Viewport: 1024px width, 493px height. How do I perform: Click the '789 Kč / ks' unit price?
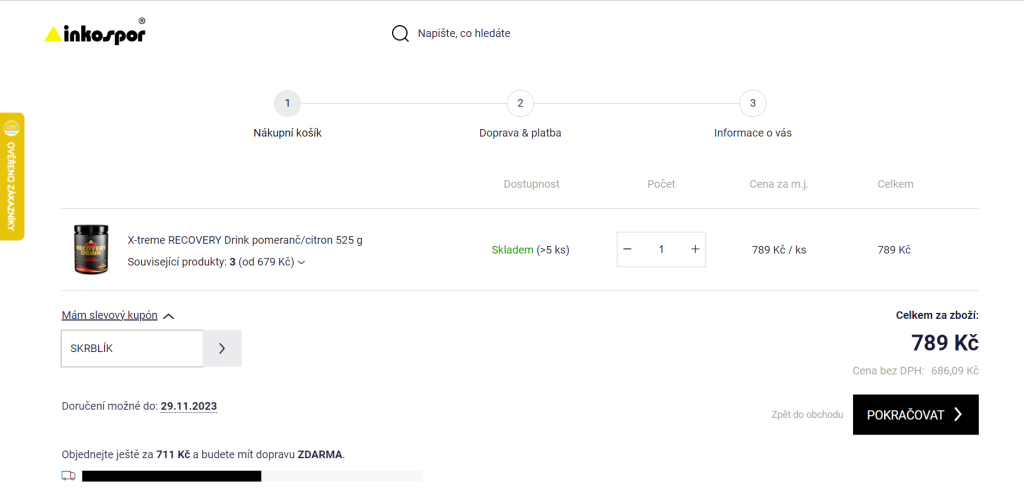click(779, 249)
